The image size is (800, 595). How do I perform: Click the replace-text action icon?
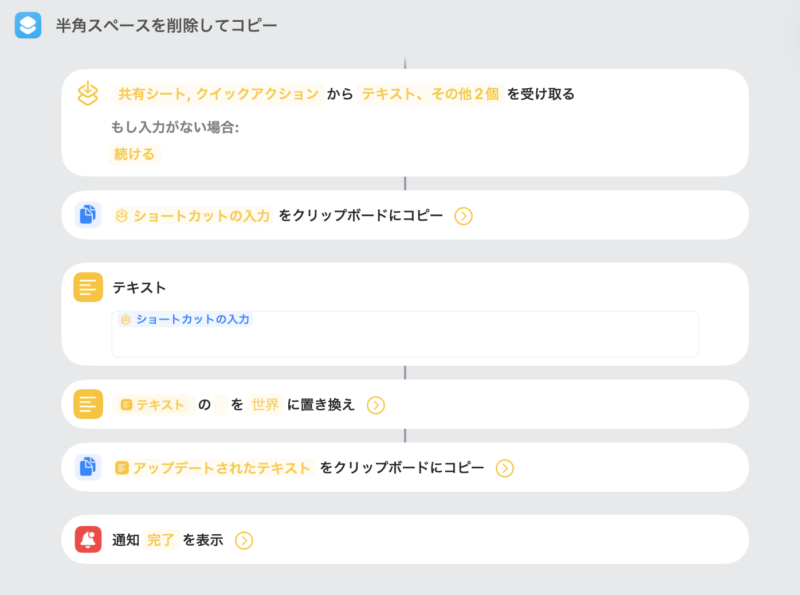pyautogui.click(x=88, y=404)
